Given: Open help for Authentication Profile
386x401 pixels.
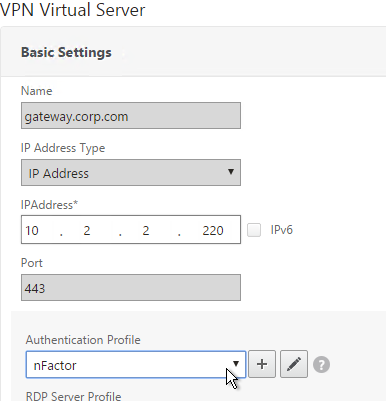Looking at the screenshot, I should coord(321,364).
